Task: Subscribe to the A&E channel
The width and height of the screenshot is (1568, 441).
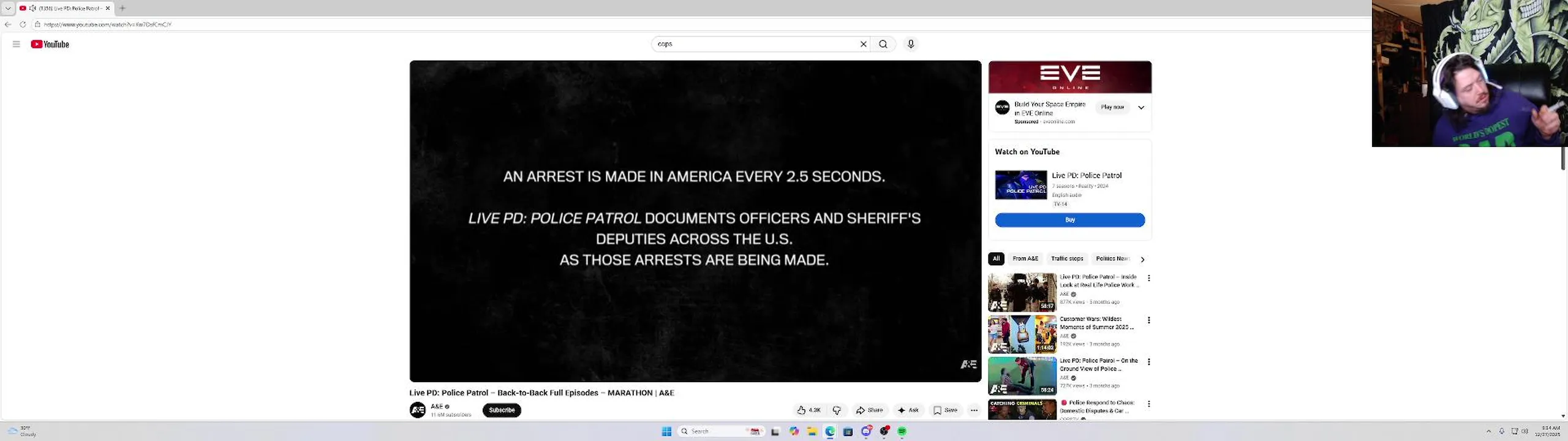Action: (x=502, y=410)
